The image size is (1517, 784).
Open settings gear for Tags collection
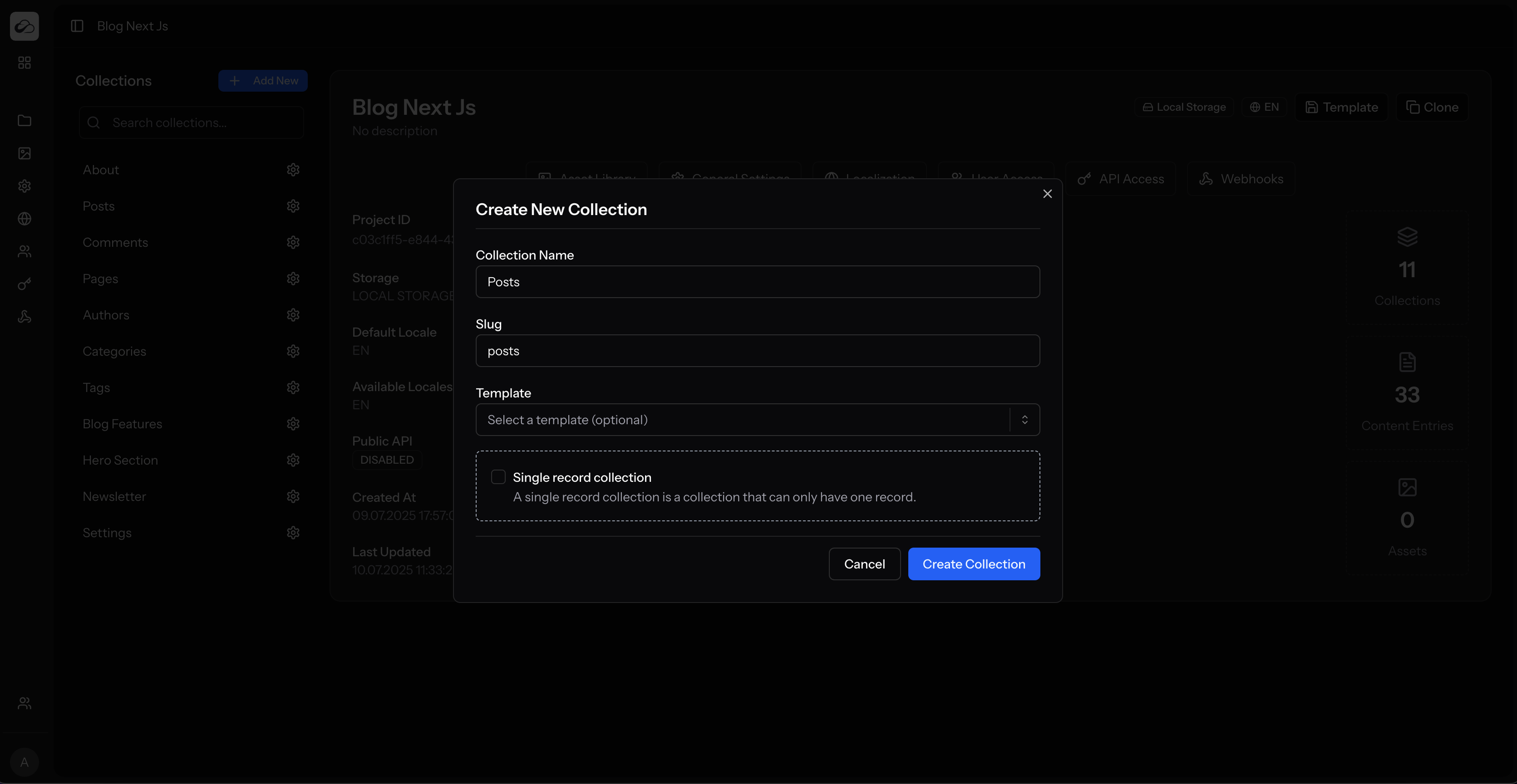[293, 387]
